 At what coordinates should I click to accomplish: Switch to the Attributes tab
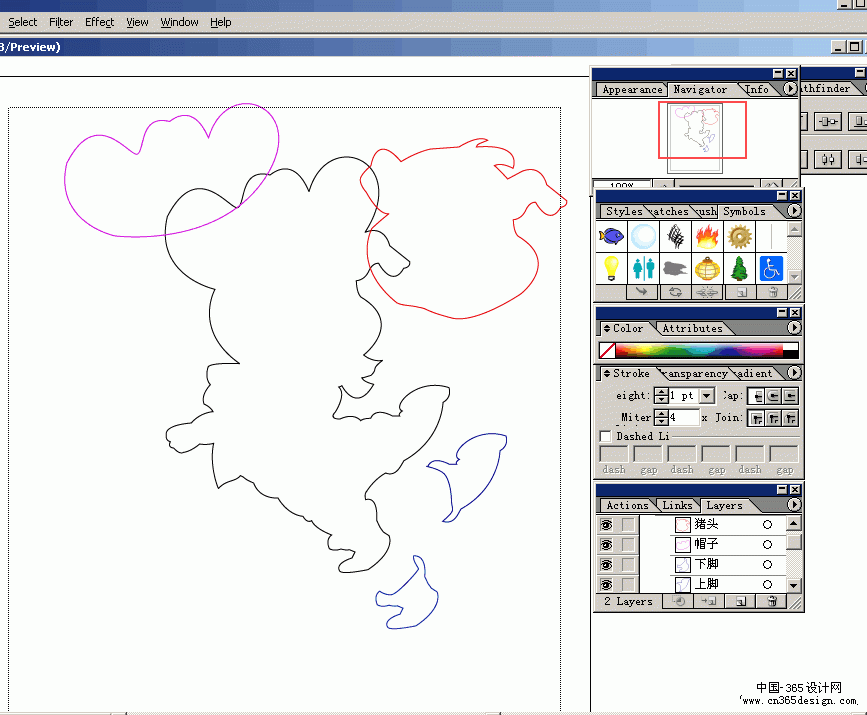click(693, 328)
